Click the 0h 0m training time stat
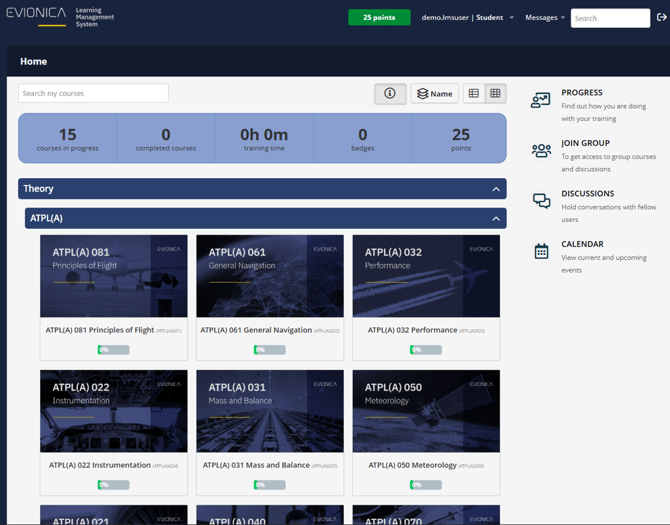 tap(264, 139)
